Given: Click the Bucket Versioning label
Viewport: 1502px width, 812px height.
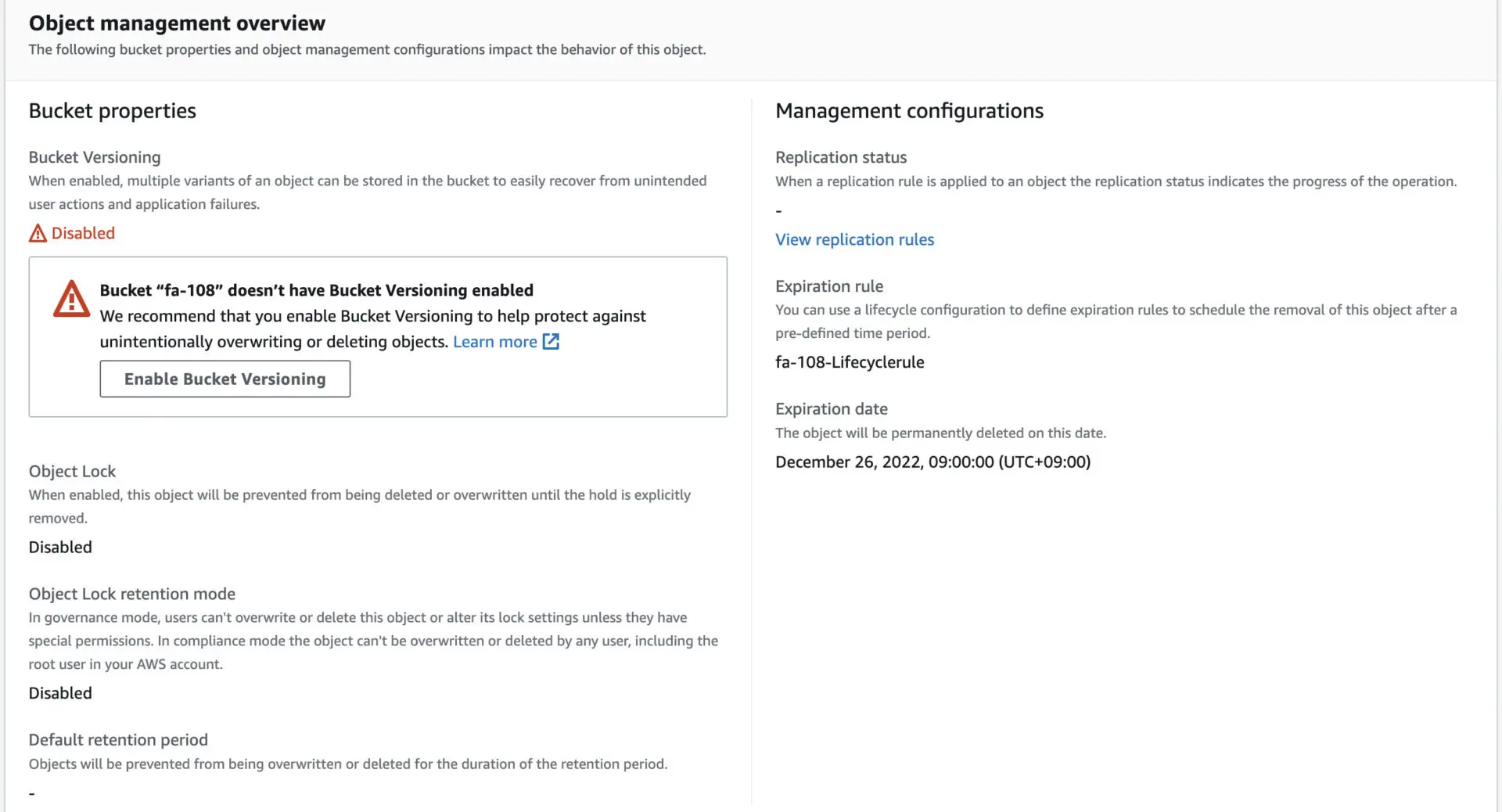Looking at the screenshot, I should pos(95,157).
